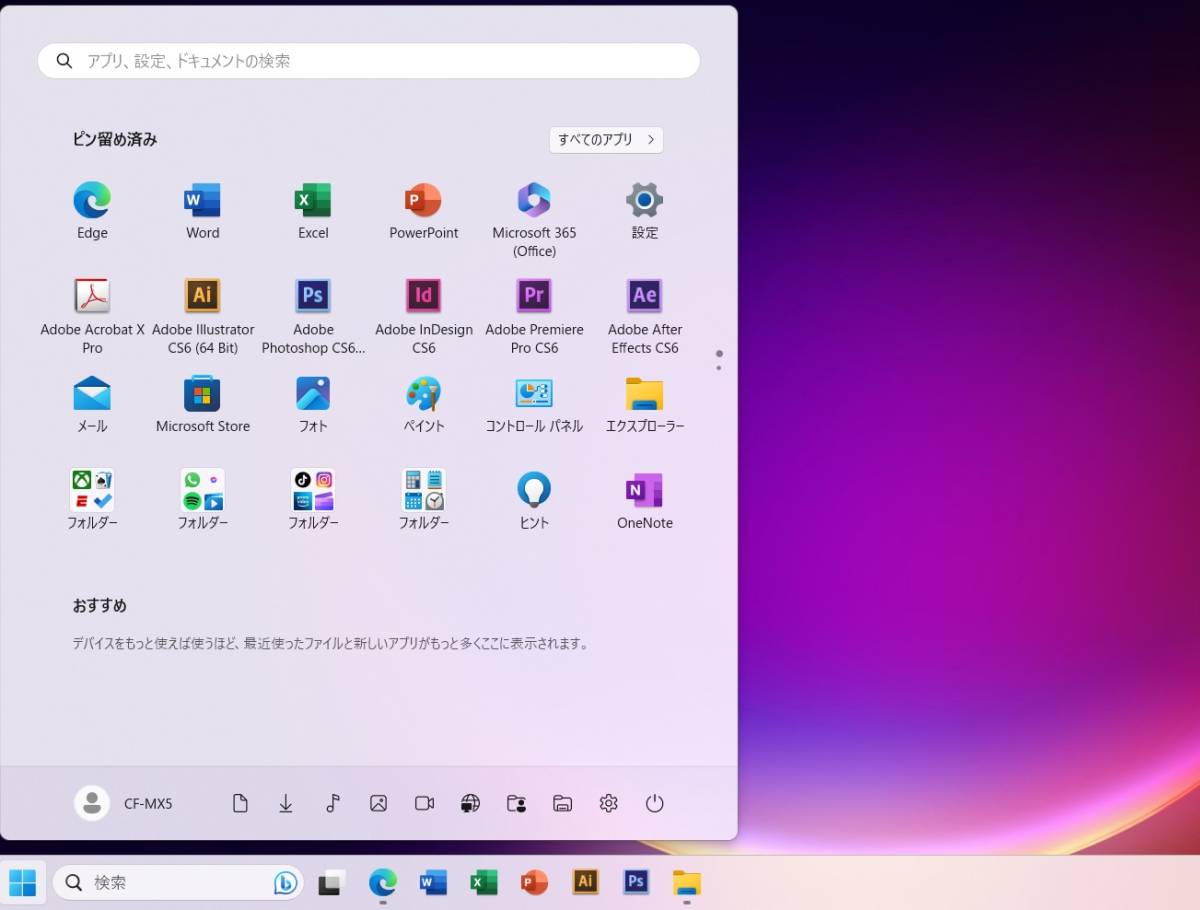This screenshot has width=1200, height=910.
Task: Launch OneNote
Action: point(644,490)
